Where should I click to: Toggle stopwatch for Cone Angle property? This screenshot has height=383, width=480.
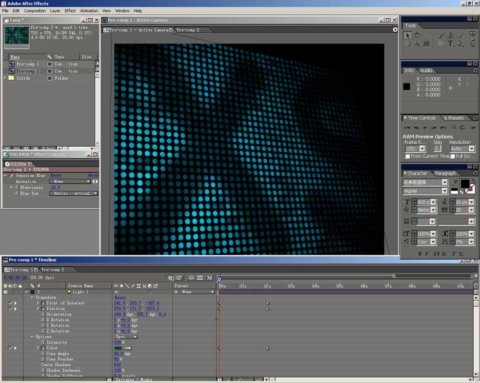pyautogui.click(x=43, y=354)
